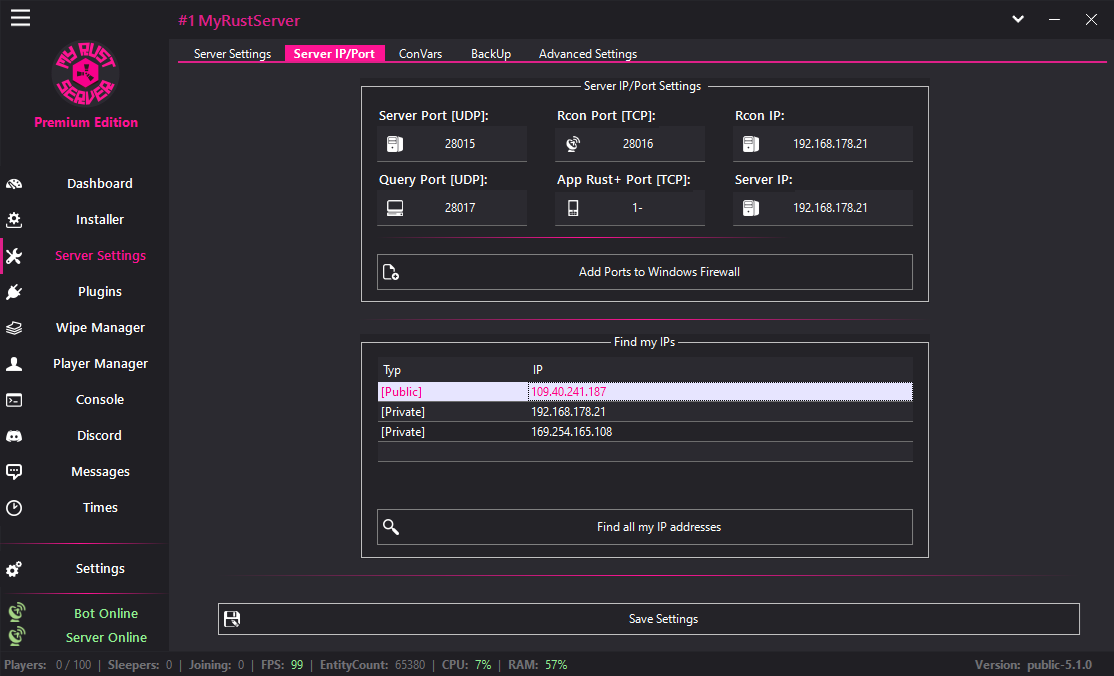Open Console in the sidebar
Screen dimensions: 1114x676
[x=100, y=399]
